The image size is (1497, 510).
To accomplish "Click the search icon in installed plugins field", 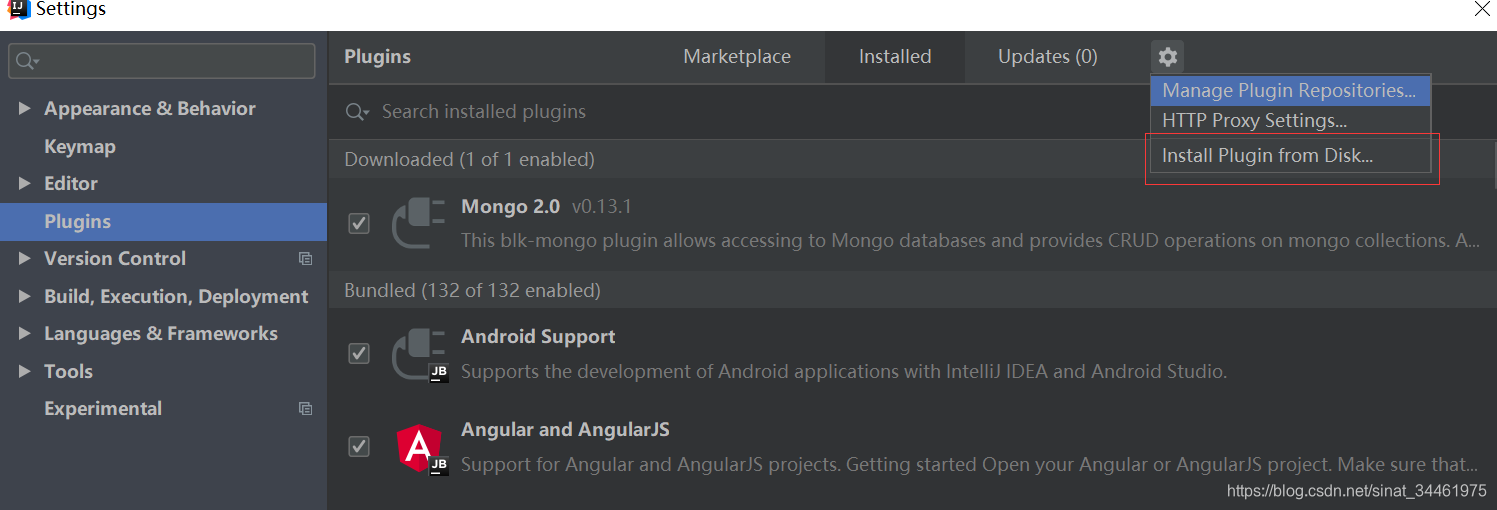I will tap(357, 112).
